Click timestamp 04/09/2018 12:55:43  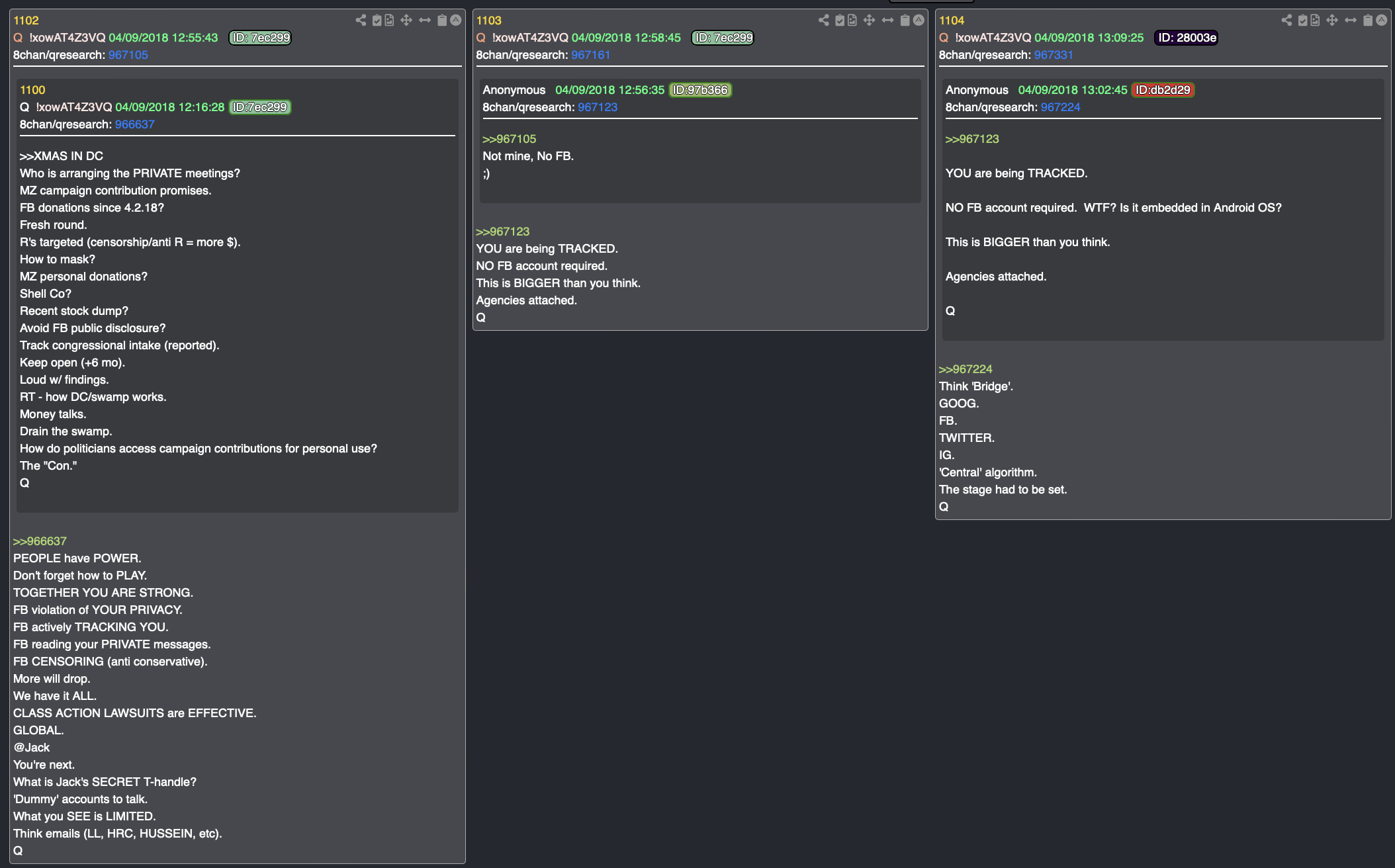[x=163, y=38]
